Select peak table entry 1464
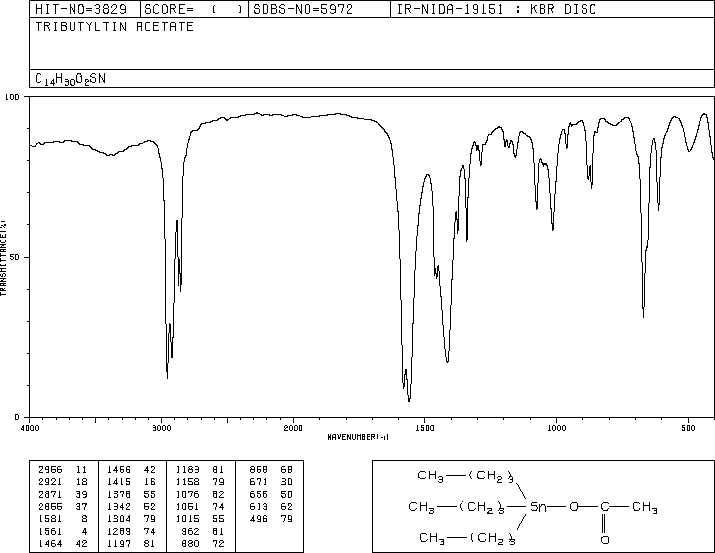This screenshot has height=553, width=715. 50,543
